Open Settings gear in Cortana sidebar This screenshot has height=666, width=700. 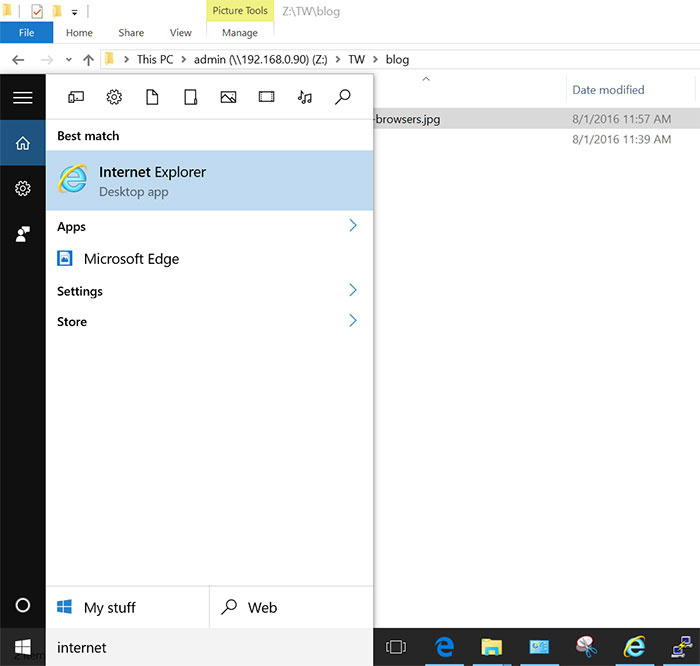click(23, 188)
